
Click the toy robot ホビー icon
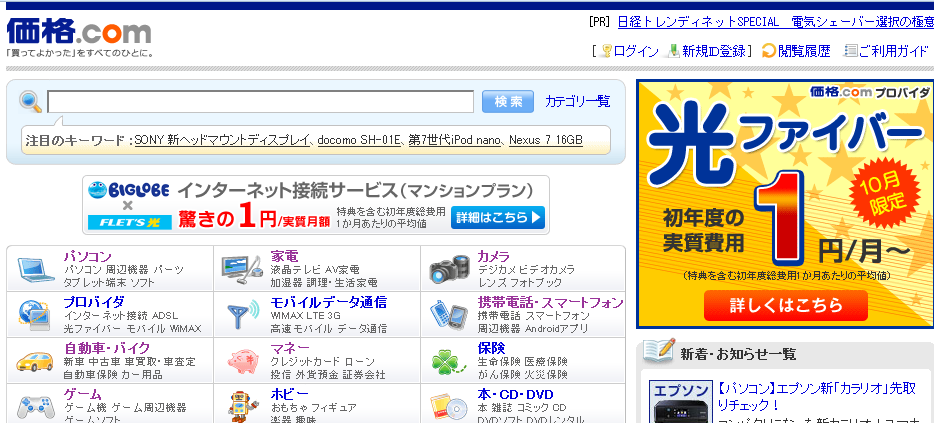tap(243, 407)
